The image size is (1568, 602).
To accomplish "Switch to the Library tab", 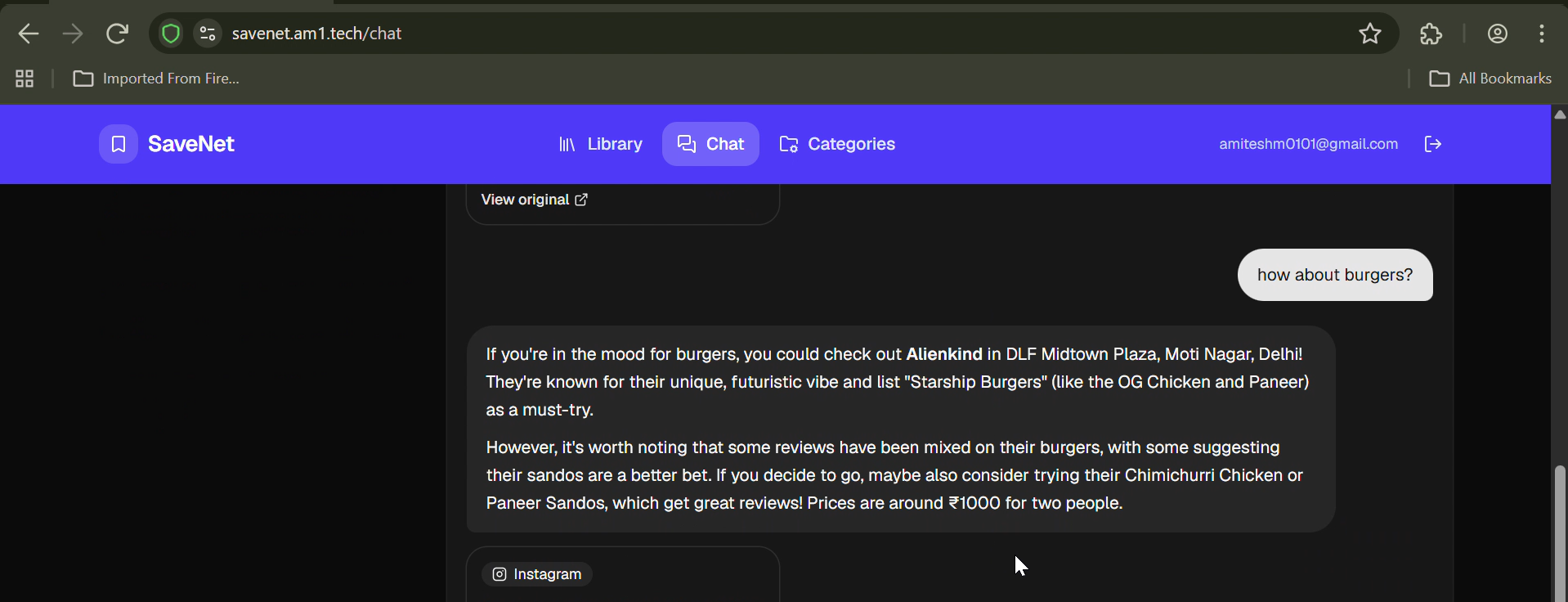I will tap(600, 144).
